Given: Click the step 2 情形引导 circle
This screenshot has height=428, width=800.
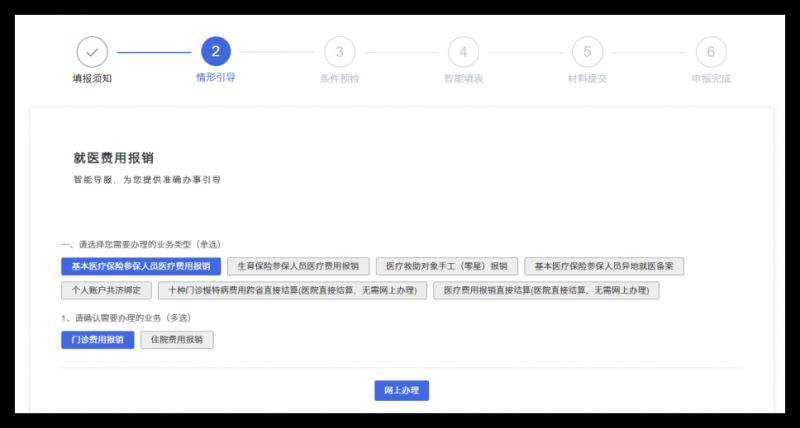Looking at the screenshot, I should [216, 51].
